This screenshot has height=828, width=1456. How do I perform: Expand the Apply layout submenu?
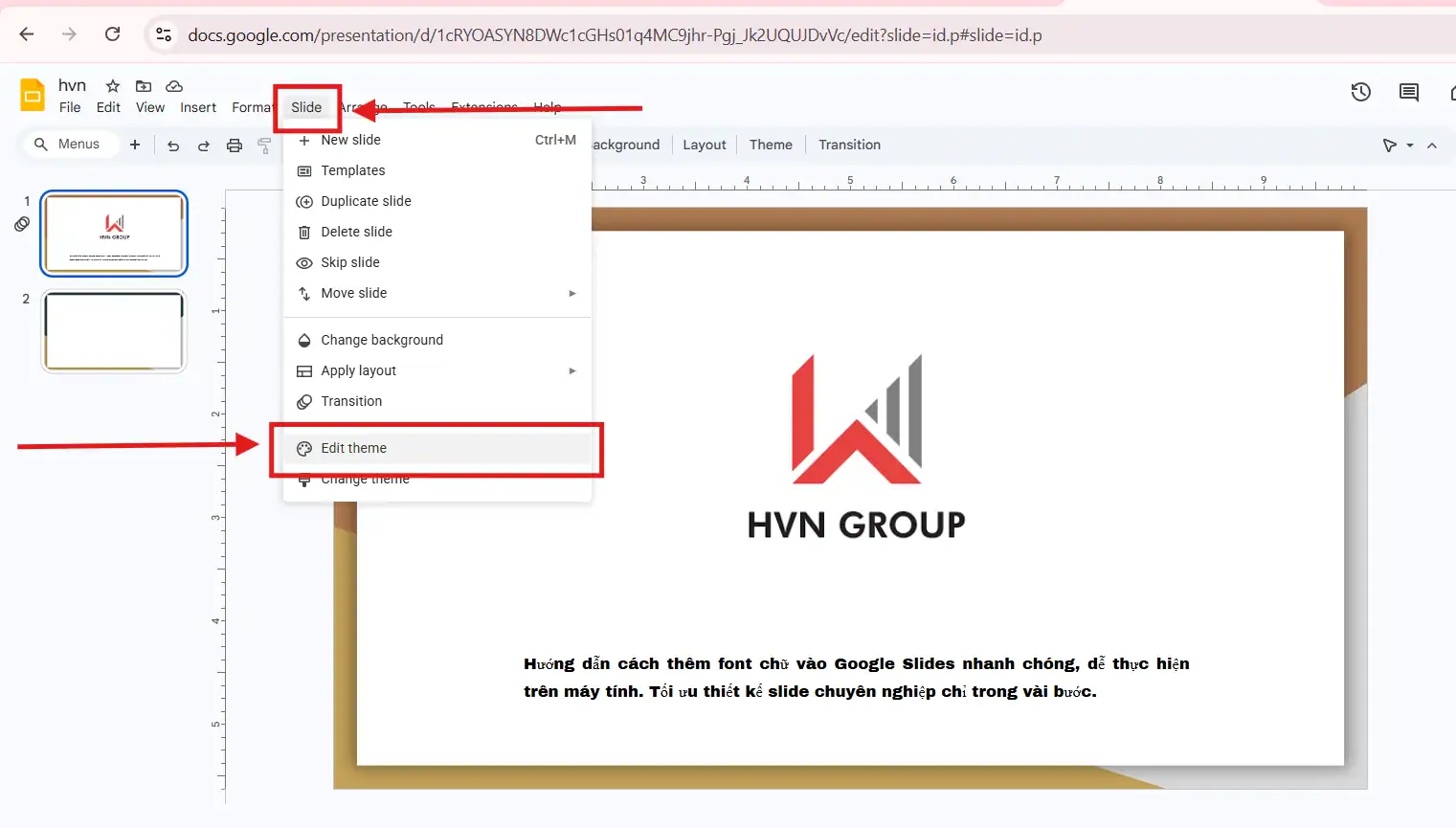point(437,370)
